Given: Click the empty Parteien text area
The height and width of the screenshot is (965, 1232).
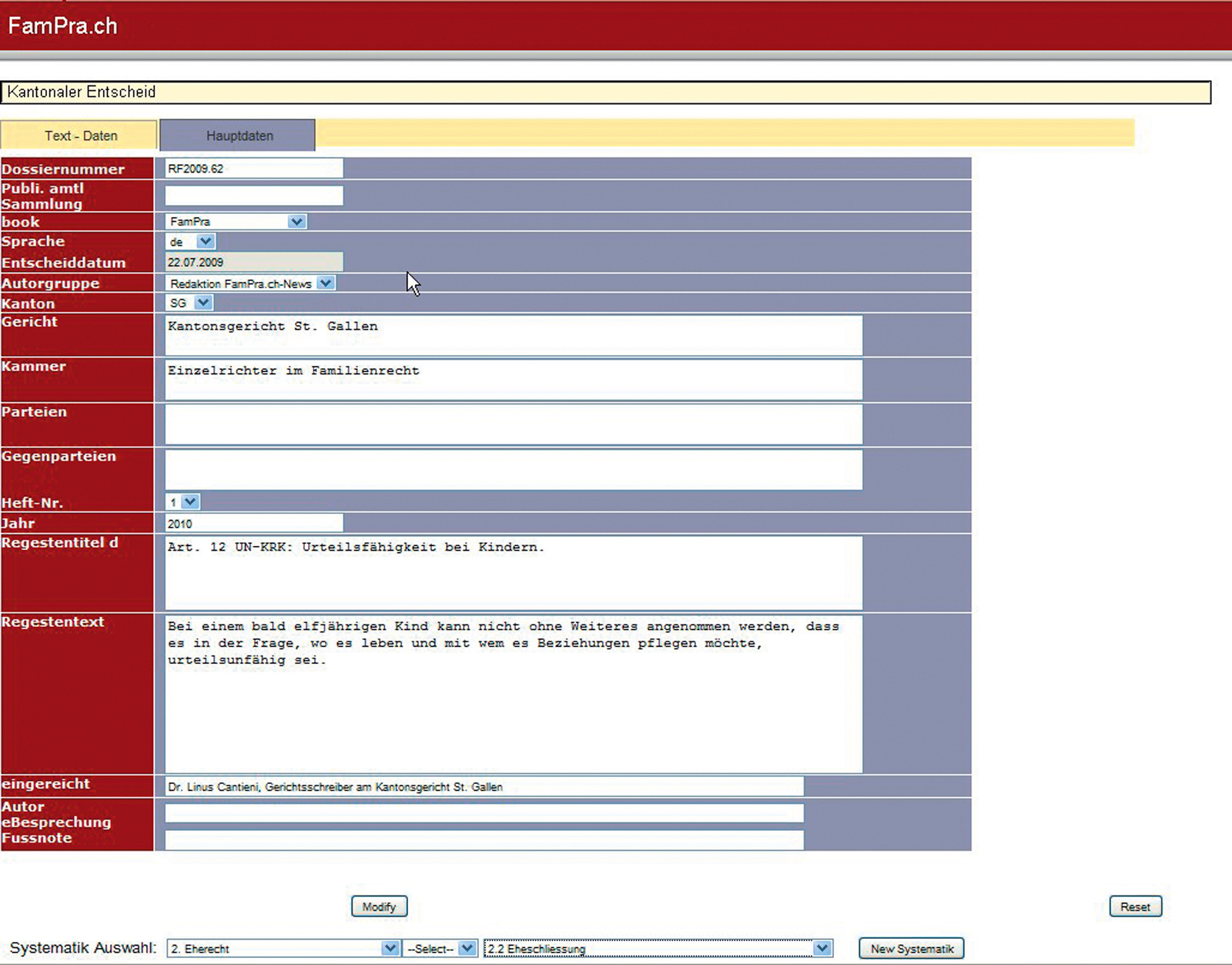Looking at the screenshot, I should tap(513, 424).
